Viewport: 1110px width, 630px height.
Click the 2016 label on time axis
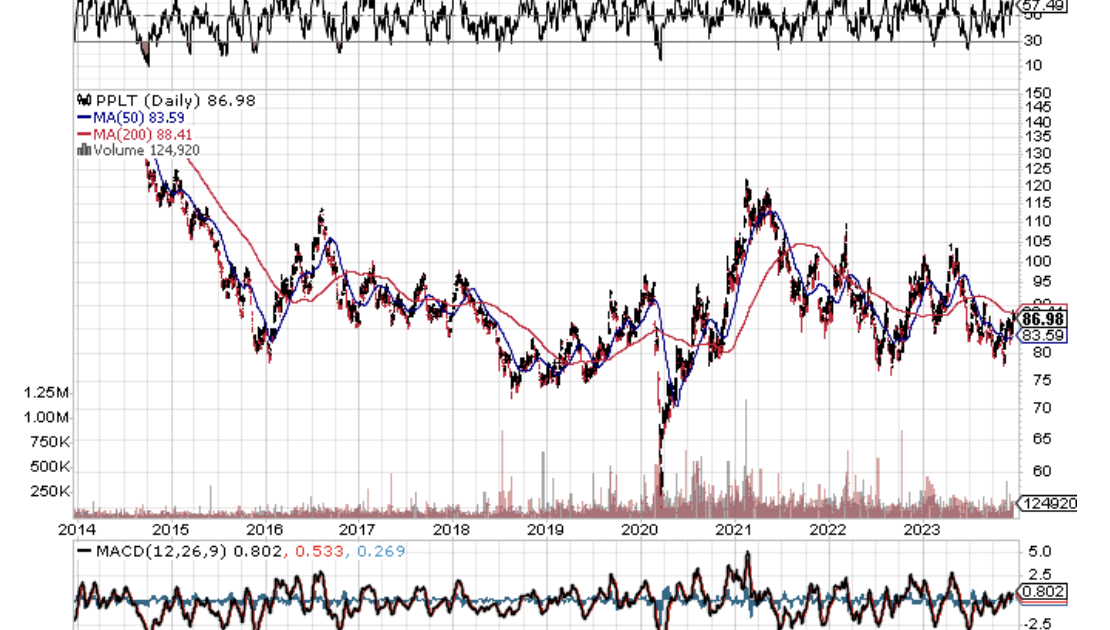coord(264,529)
